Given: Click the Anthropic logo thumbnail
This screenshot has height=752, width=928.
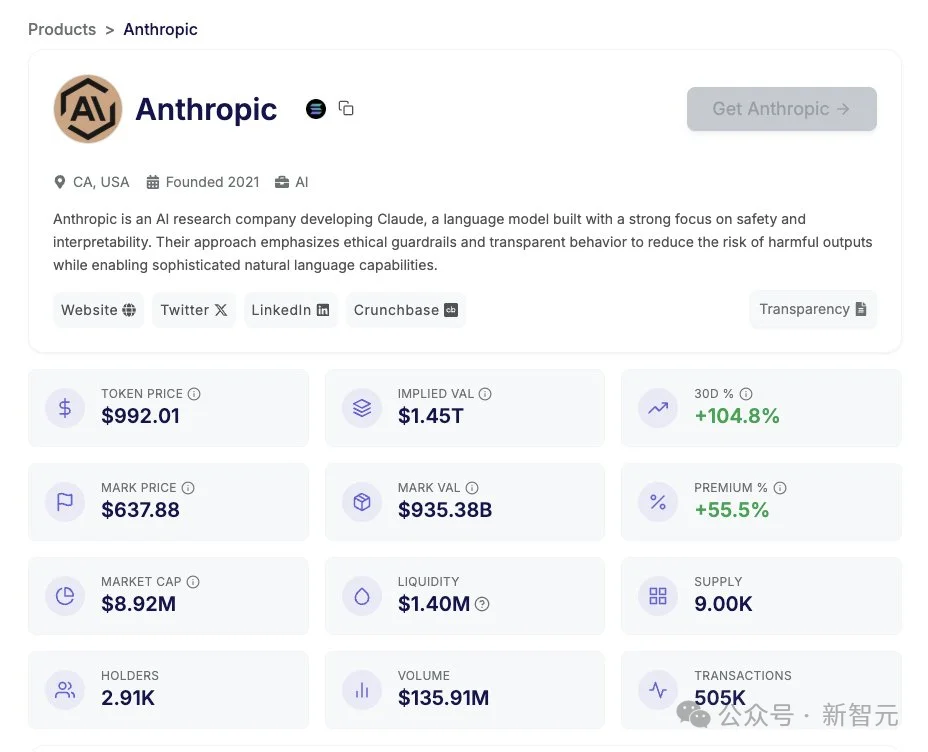Looking at the screenshot, I should (88, 108).
